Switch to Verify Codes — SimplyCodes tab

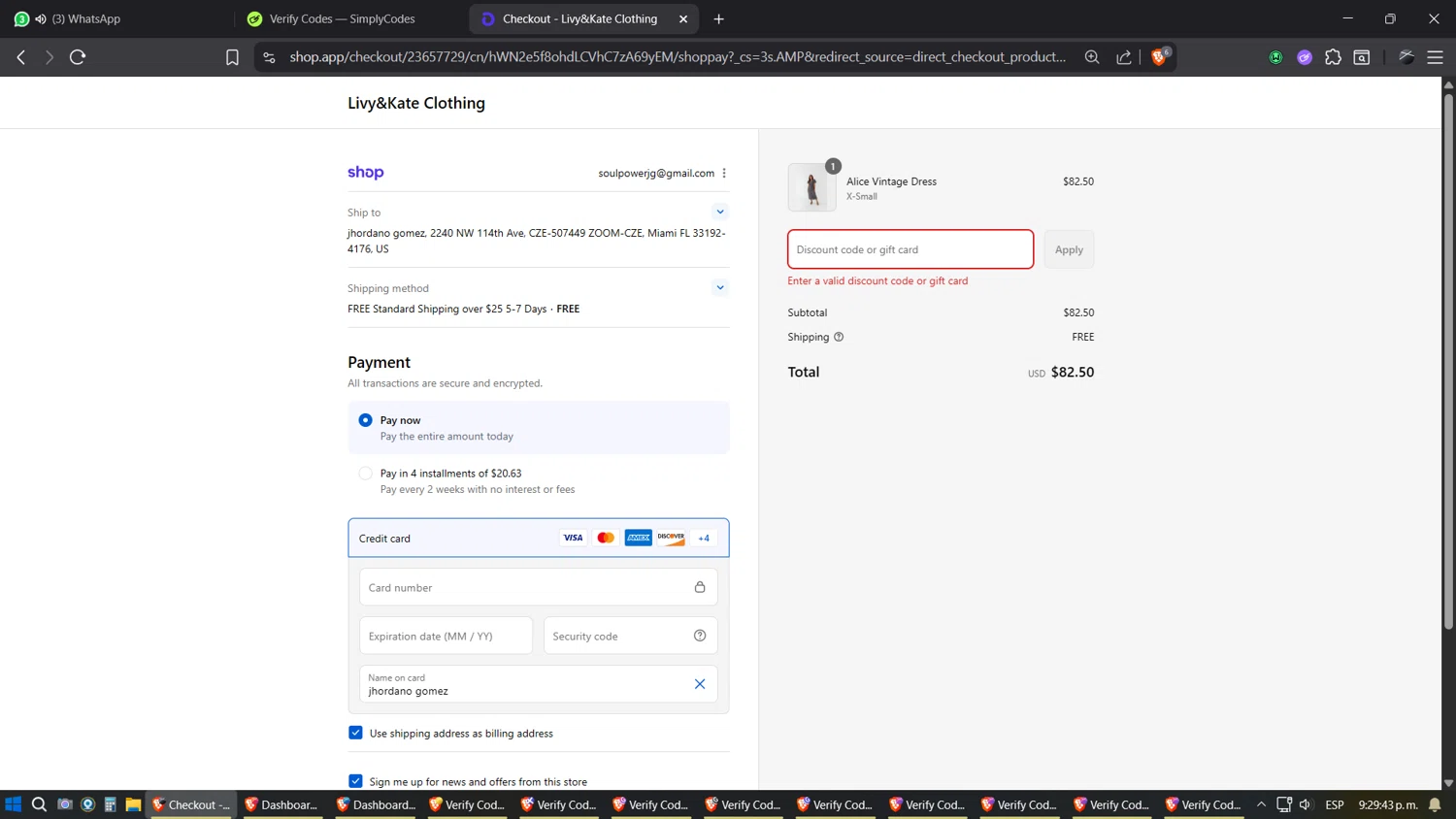(349, 18)
